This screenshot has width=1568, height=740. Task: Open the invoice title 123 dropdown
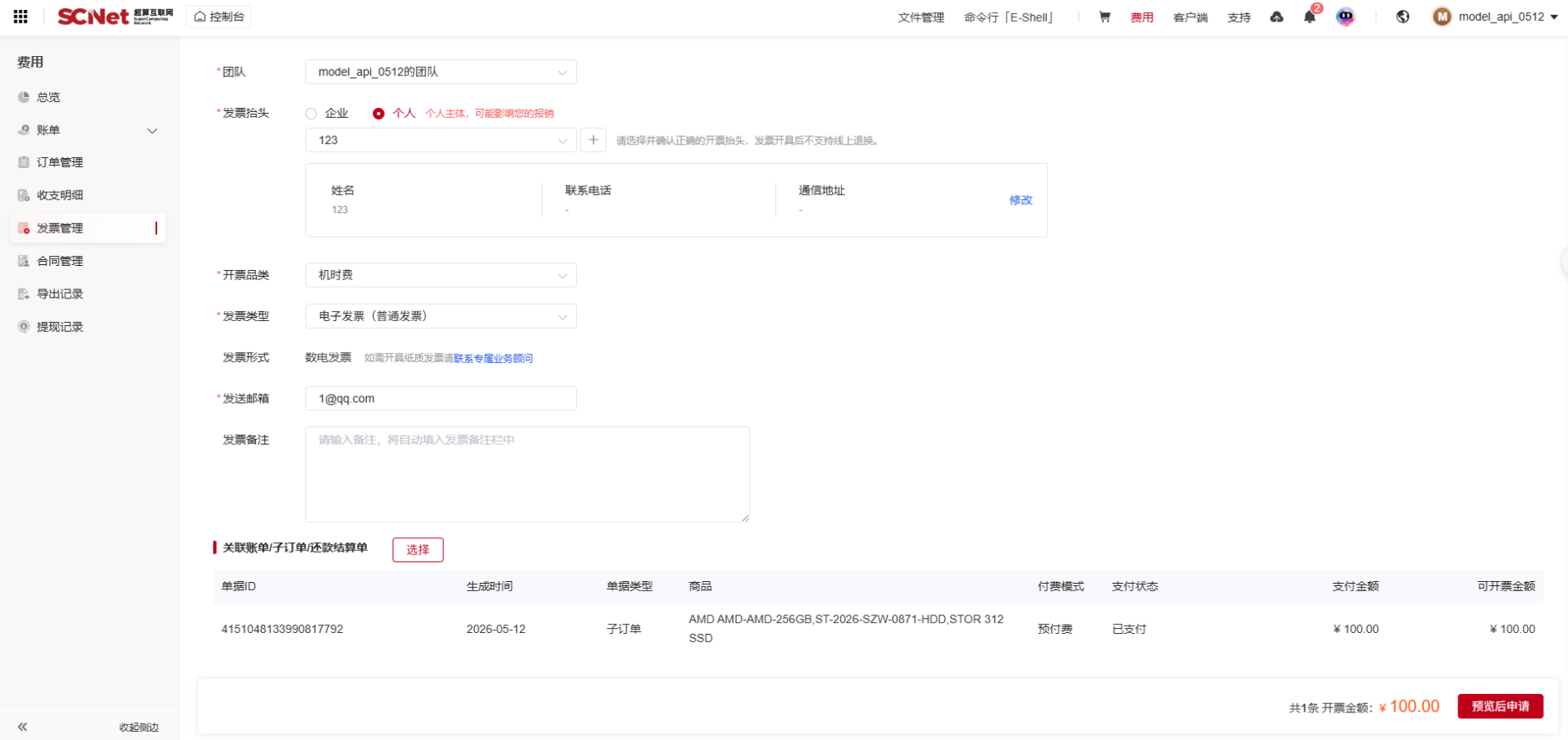tap(441, 140)
